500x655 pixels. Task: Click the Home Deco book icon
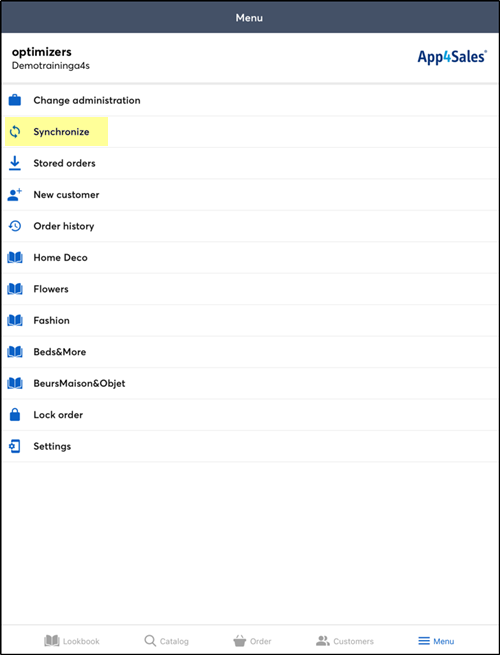(15, 257)
